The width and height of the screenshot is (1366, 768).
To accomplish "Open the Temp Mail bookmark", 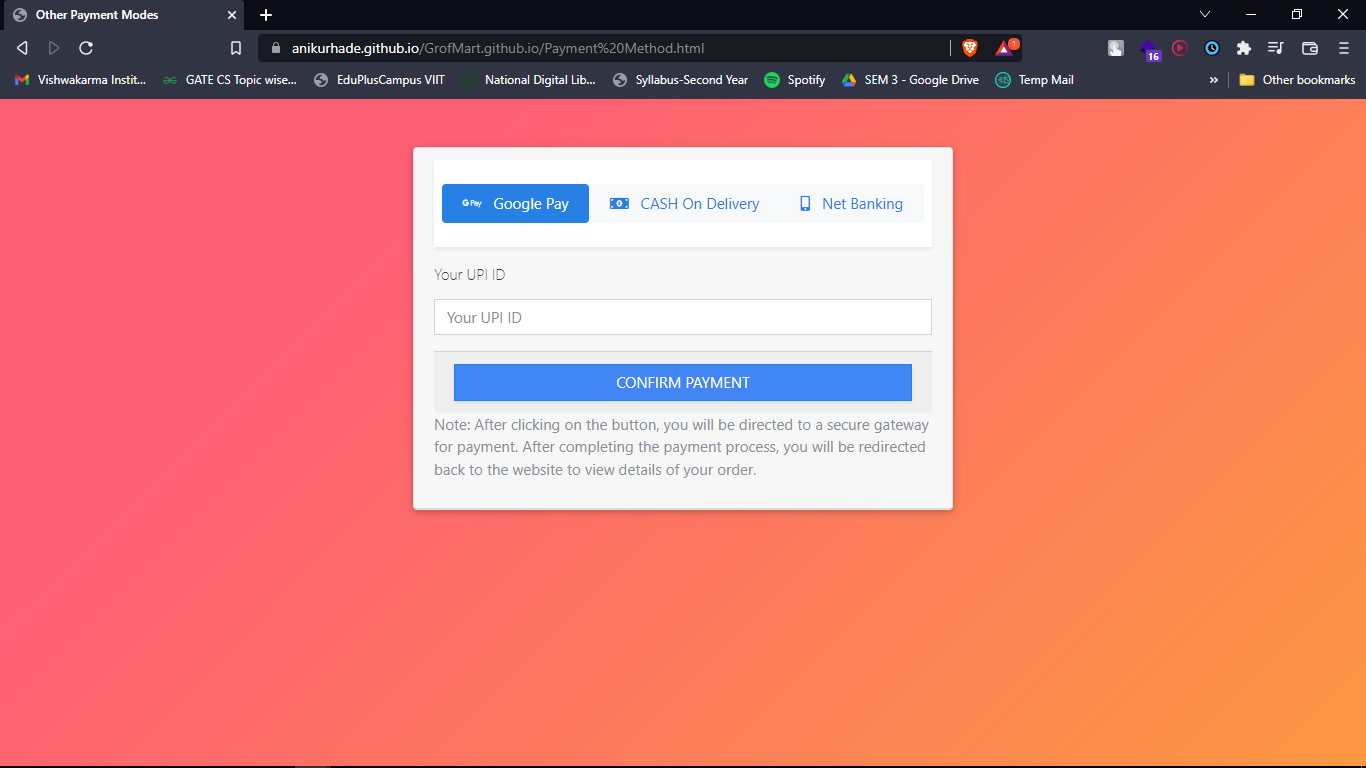I will click(x=1034, y=80).
